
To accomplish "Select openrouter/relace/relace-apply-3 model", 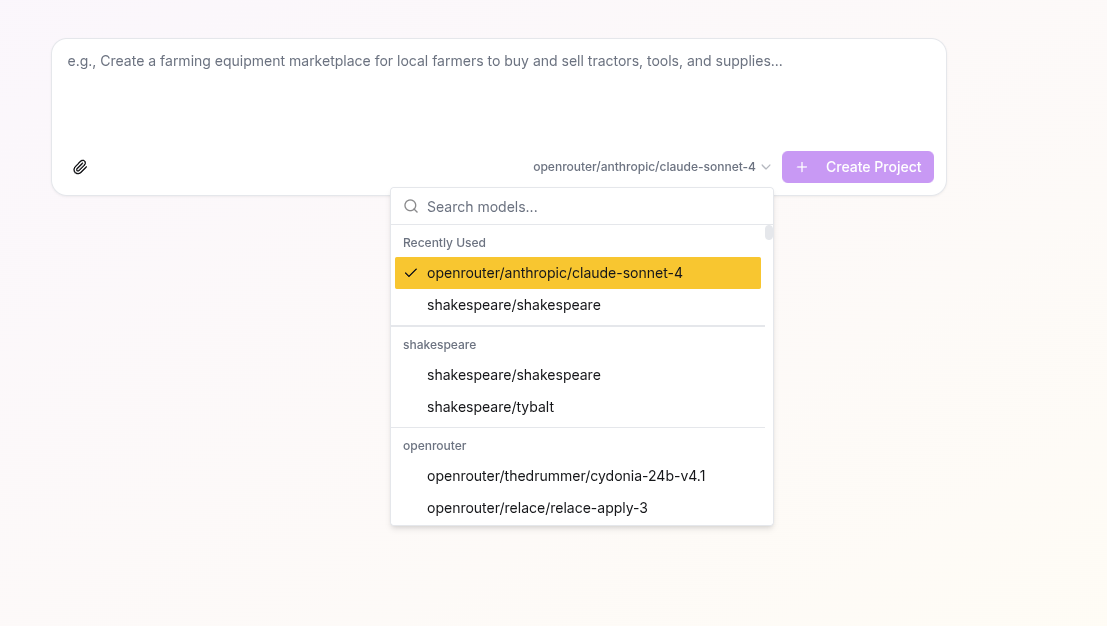I will pyautogui.click(x=538, y=508).
